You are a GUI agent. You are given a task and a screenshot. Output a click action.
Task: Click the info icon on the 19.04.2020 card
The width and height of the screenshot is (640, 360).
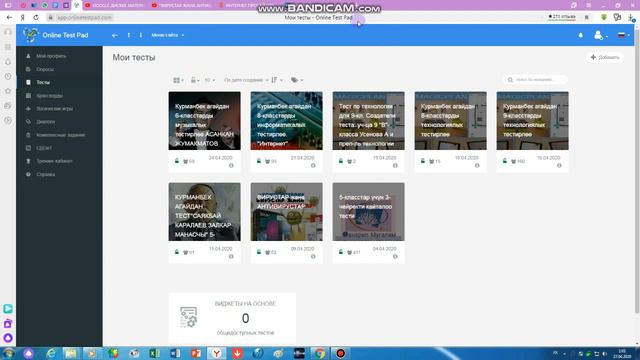point(395,166)
